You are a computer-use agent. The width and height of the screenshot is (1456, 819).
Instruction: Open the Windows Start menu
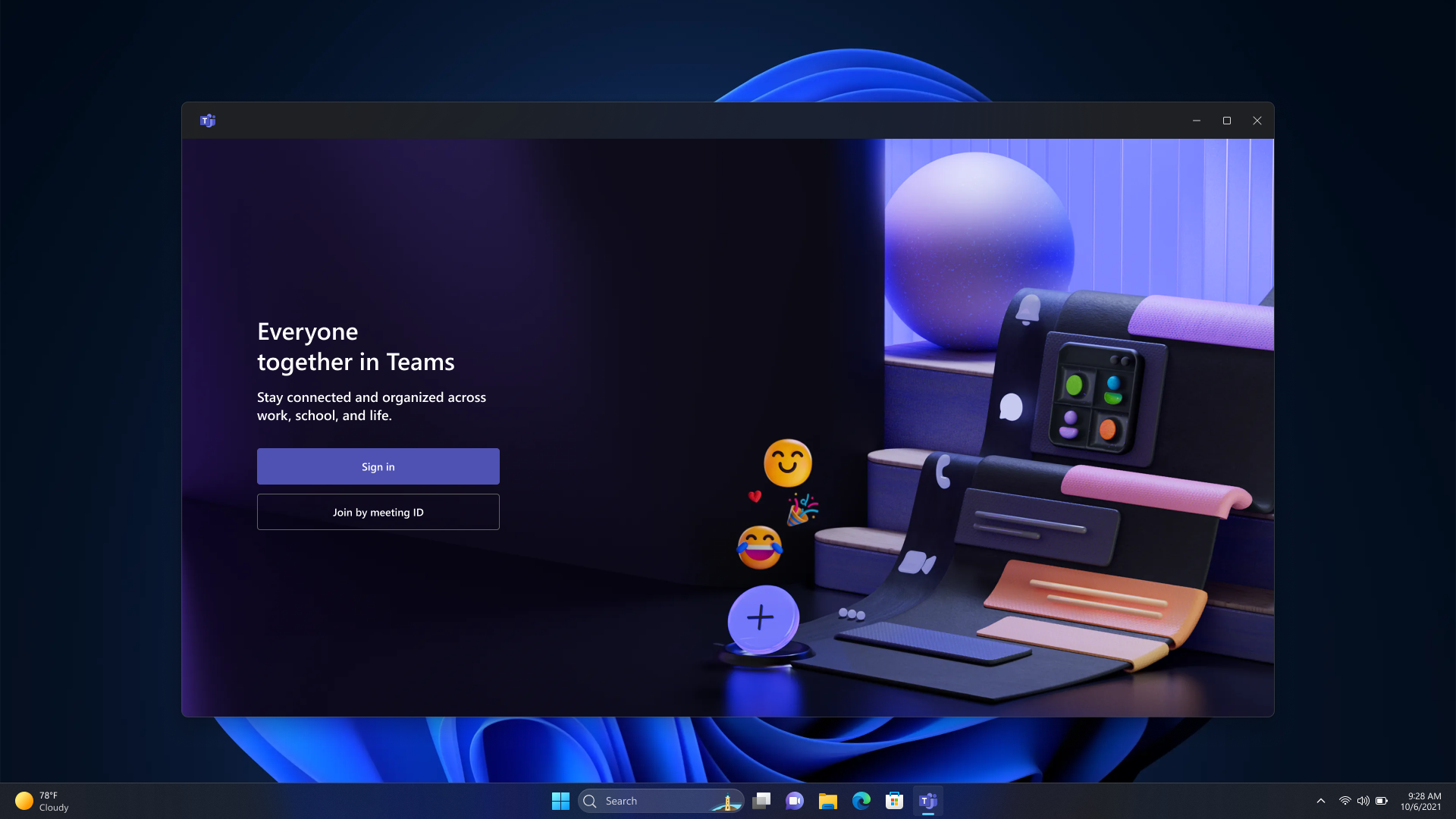tap(560, 801)
